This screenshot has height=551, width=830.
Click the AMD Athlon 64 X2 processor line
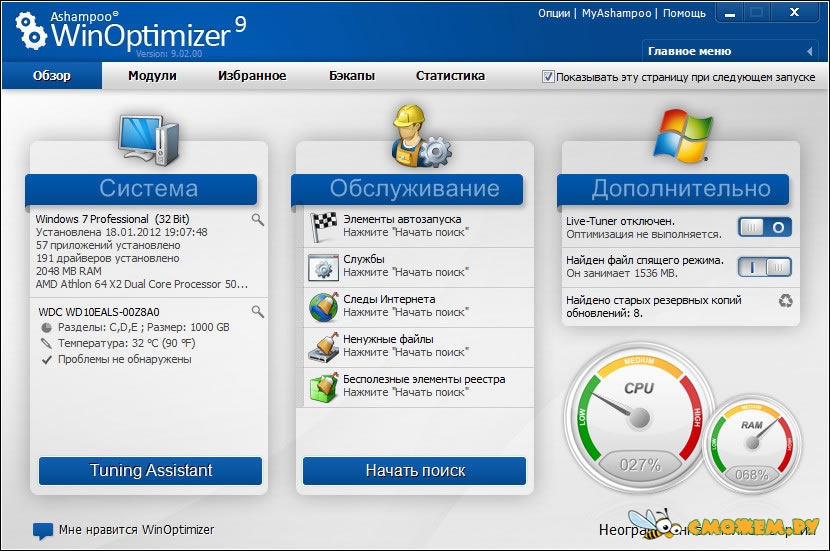pos(142,284)
